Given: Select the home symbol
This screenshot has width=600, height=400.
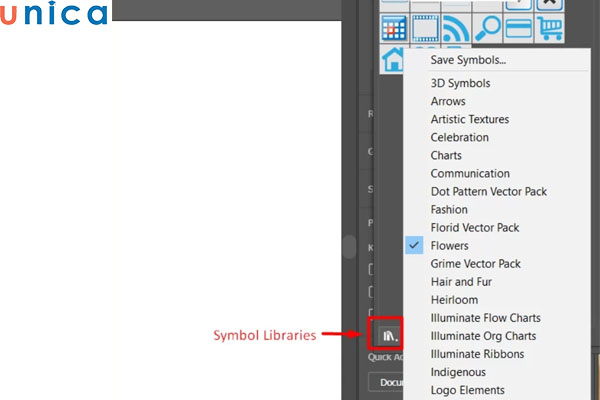Looking at the screenshot, I should click(x=394, y=59).
